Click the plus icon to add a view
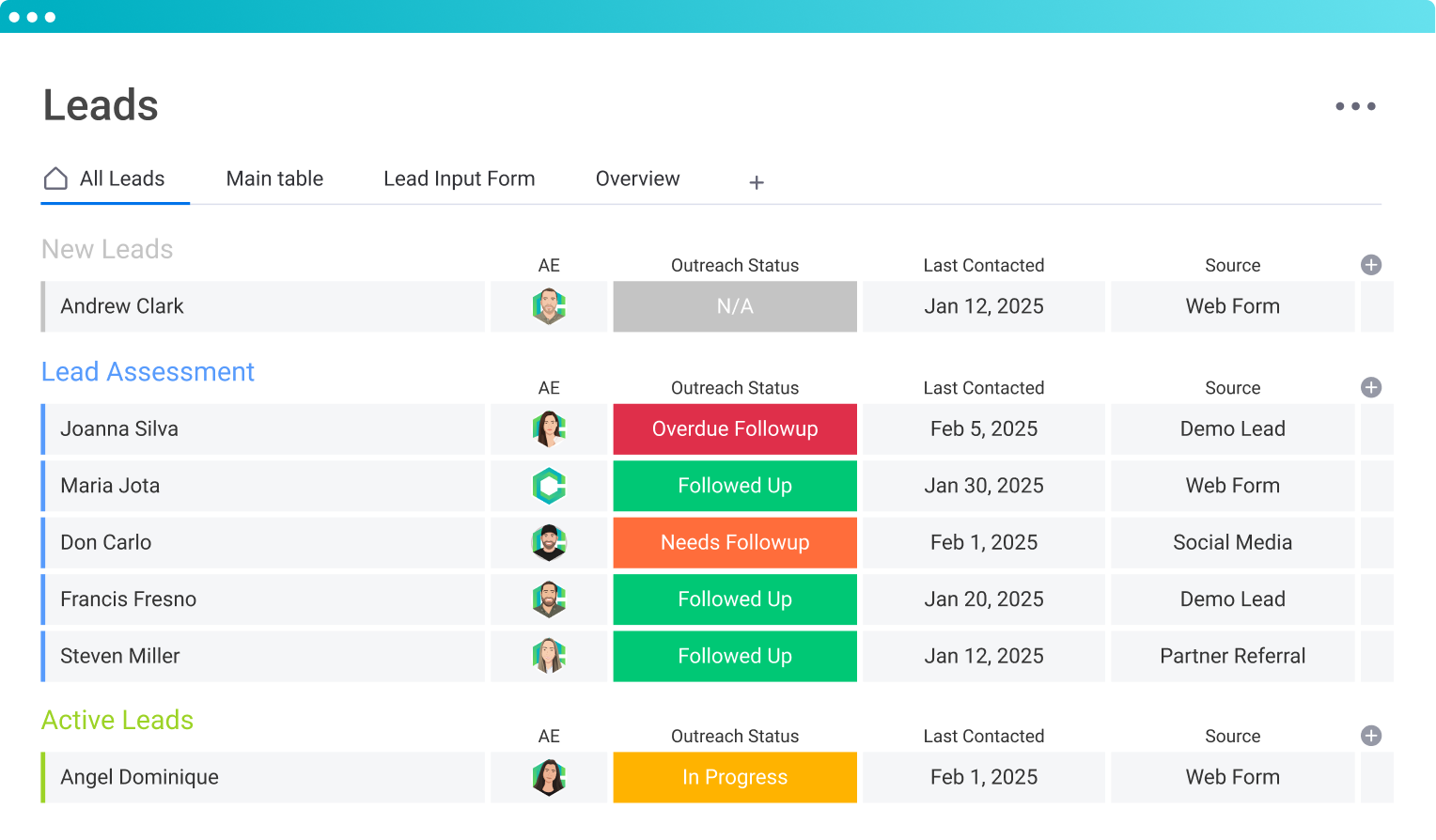1436x840 pixels. coord(757,182)
